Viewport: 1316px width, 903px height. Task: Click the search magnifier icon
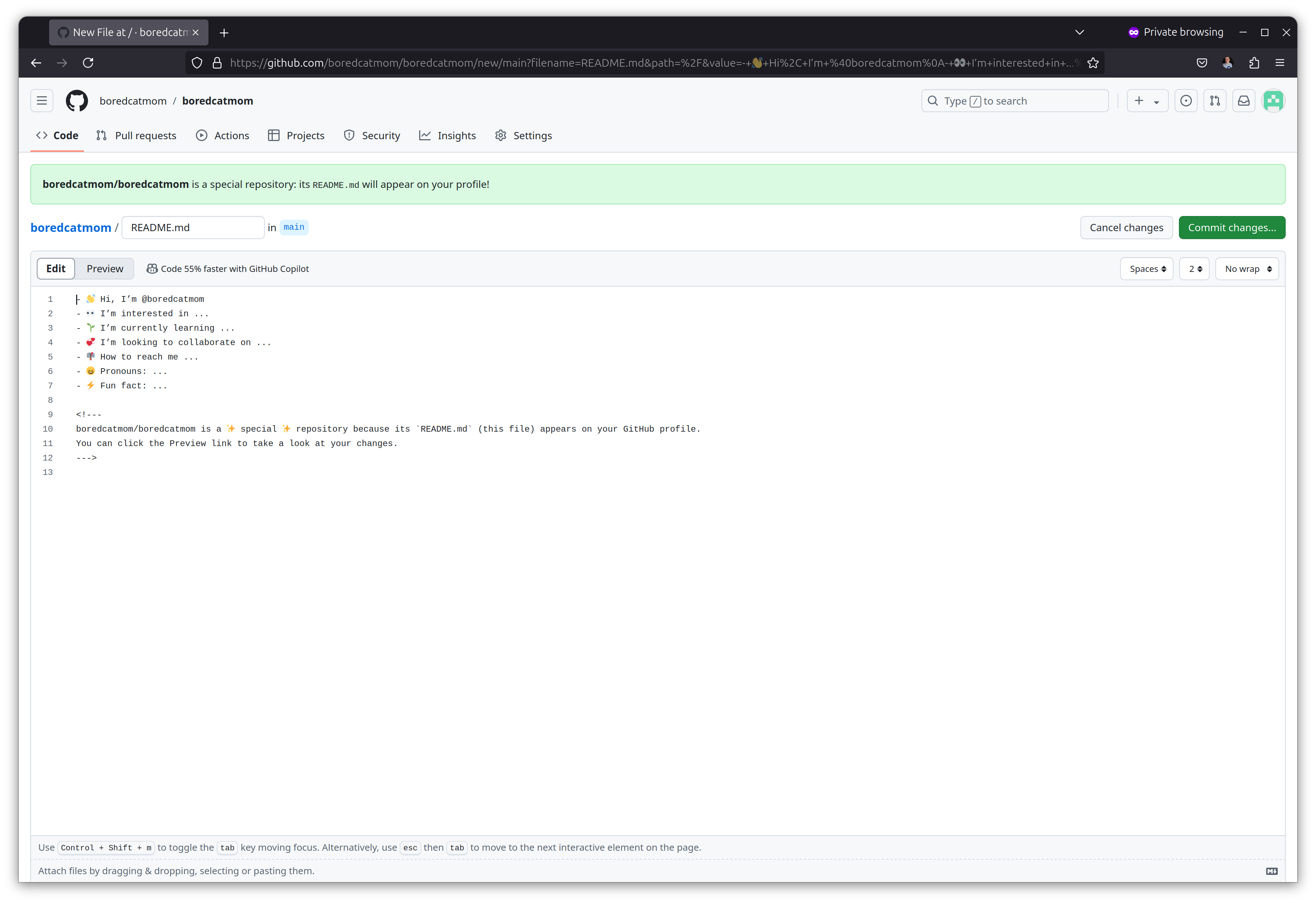[x=933, y=101]
